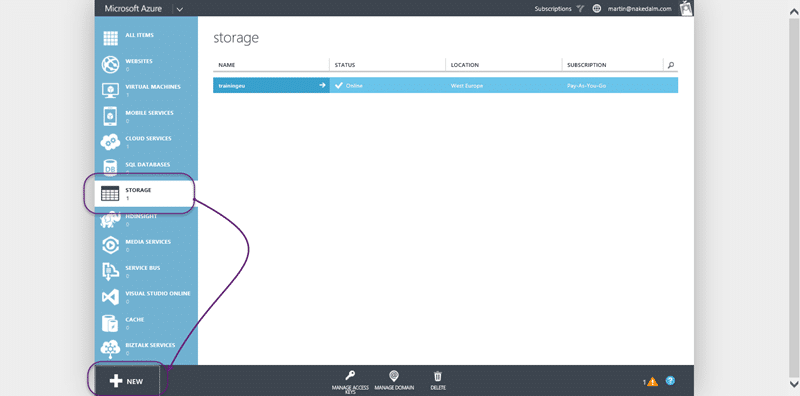Expand the Microsoft Azure chevron dropdown

(x=180, y=9)
